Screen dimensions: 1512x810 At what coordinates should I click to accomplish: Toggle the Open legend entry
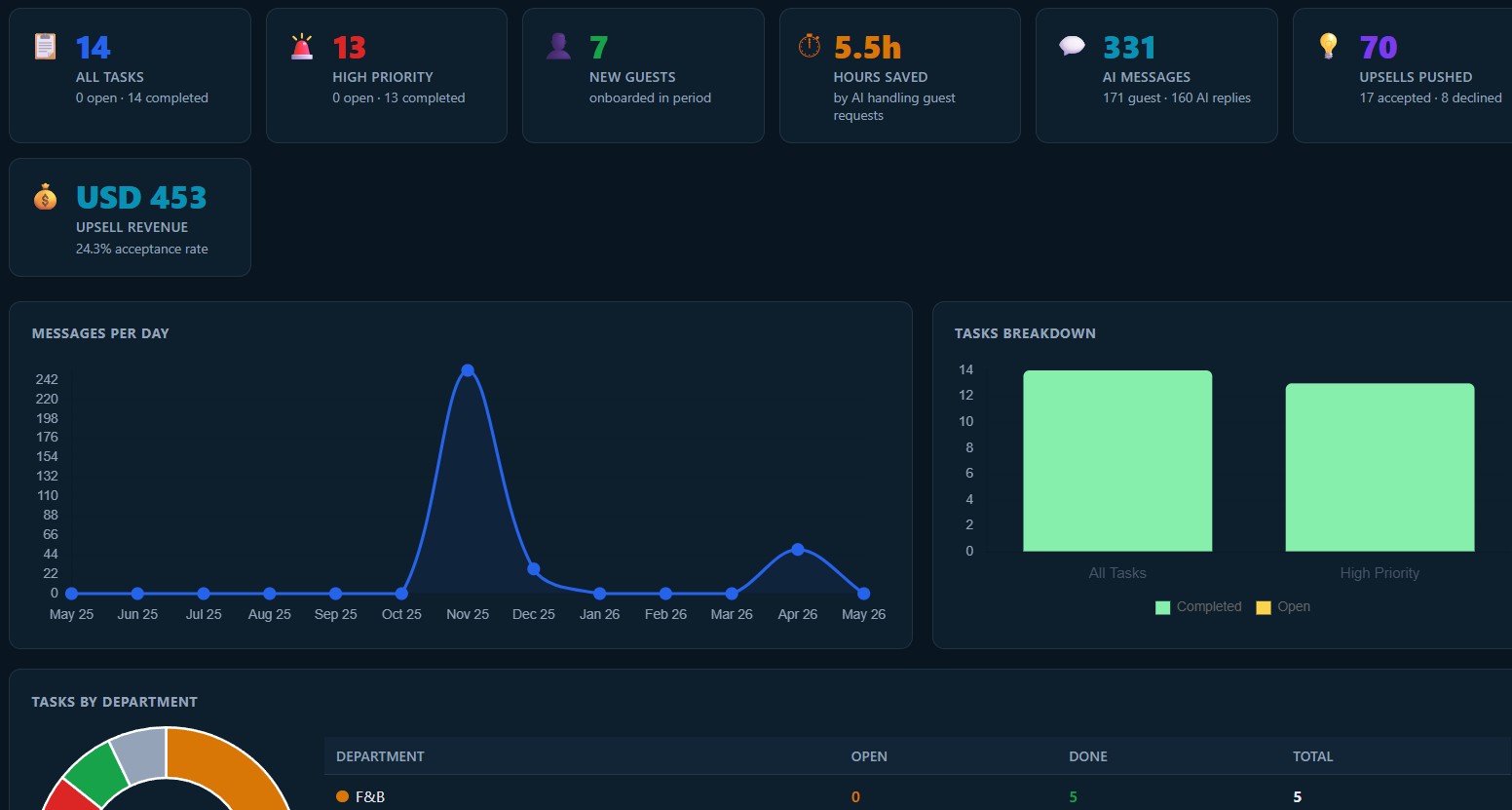[1283, 606]
